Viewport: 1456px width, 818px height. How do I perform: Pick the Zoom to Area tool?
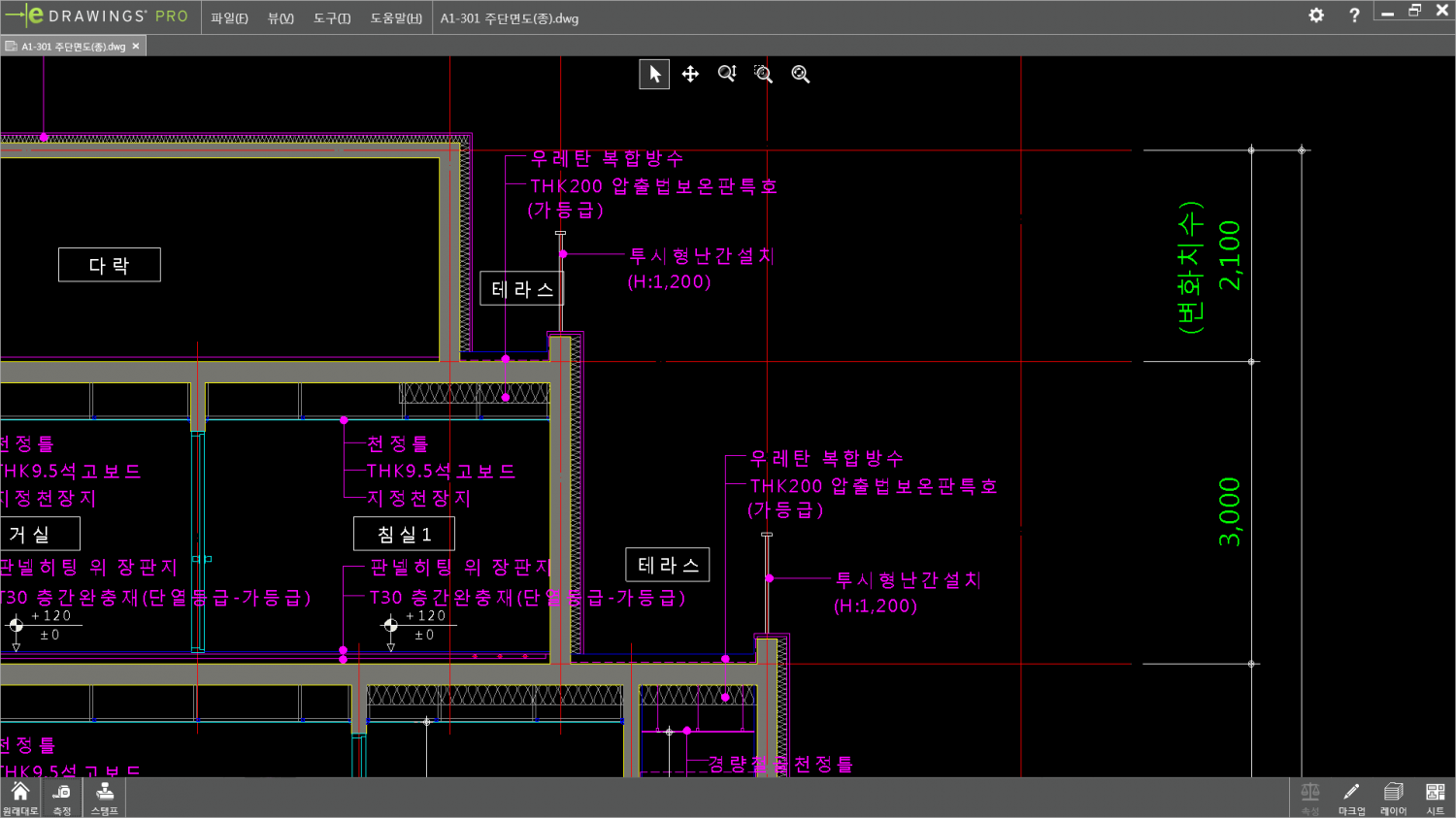(x=764, y=74)
